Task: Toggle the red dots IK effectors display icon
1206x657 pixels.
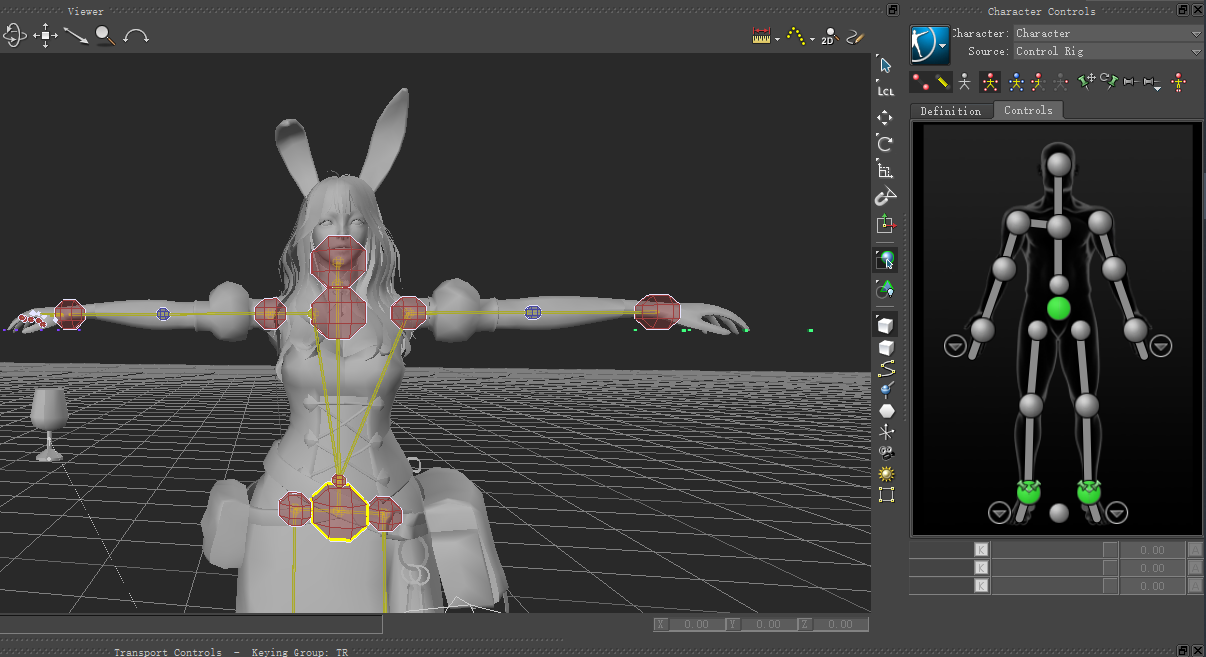Action: point(920,82)
